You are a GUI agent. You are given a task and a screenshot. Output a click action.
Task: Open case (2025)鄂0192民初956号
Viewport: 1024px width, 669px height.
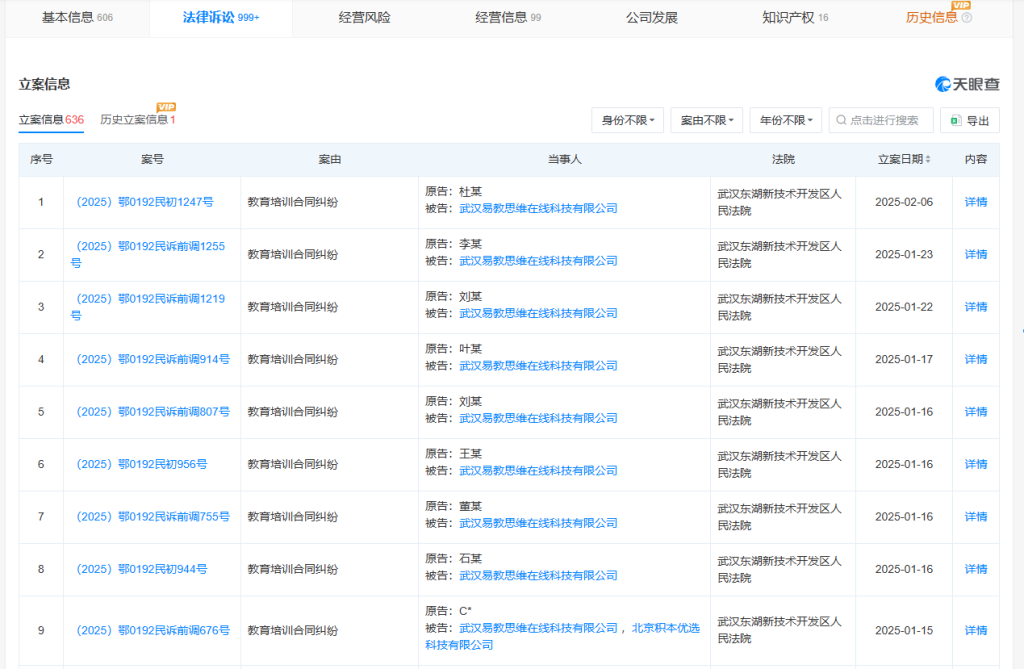tap(142, 464)
